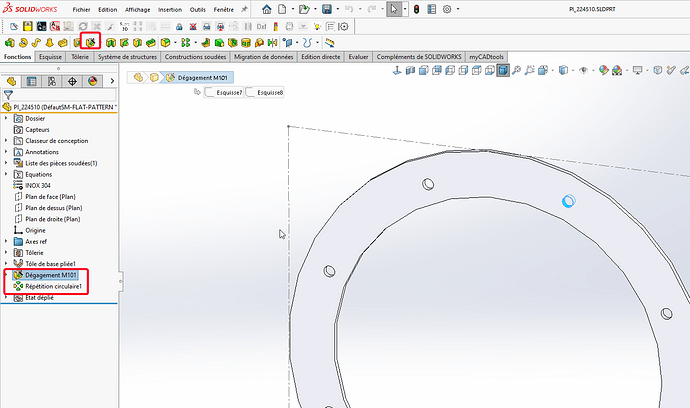Select Plan de face (Plan) in tree

(50, 196)
